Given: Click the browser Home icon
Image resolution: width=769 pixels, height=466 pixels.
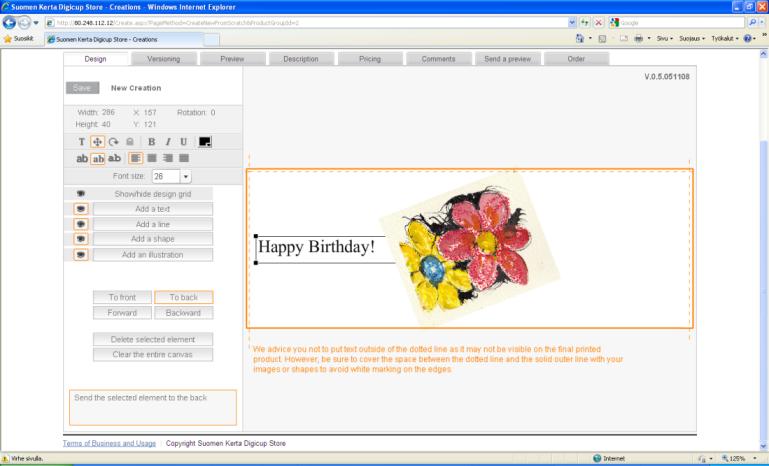Looking at the screenshot, I should 580,38.
